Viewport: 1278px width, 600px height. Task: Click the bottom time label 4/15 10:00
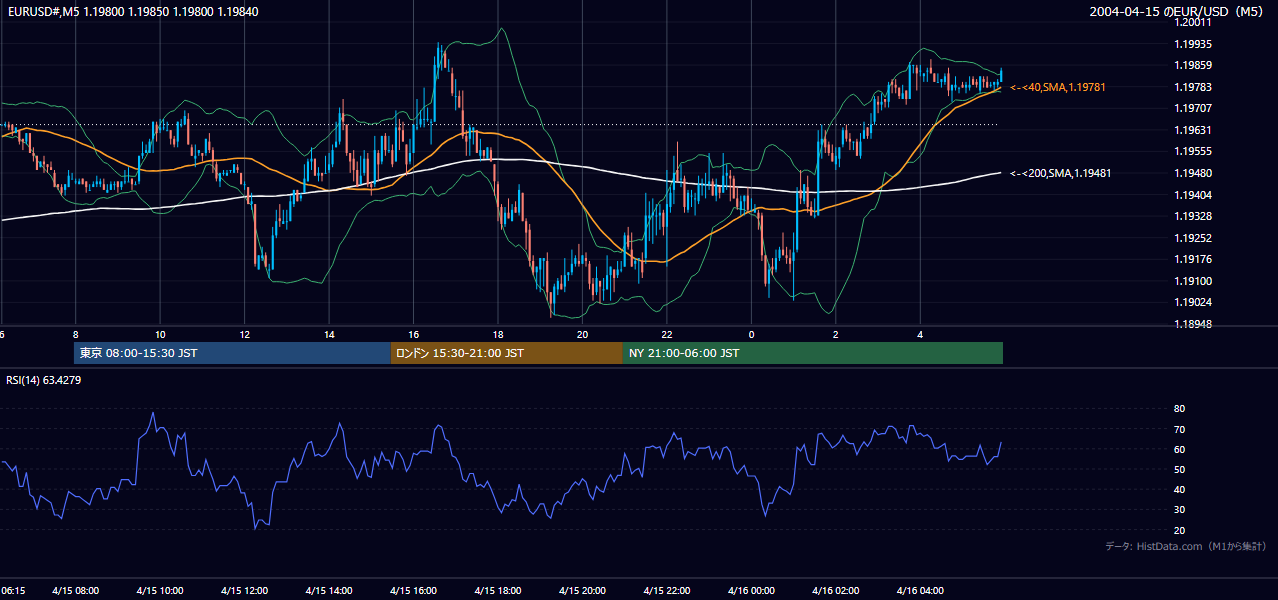pyautogui.click(x=160, y=591)
